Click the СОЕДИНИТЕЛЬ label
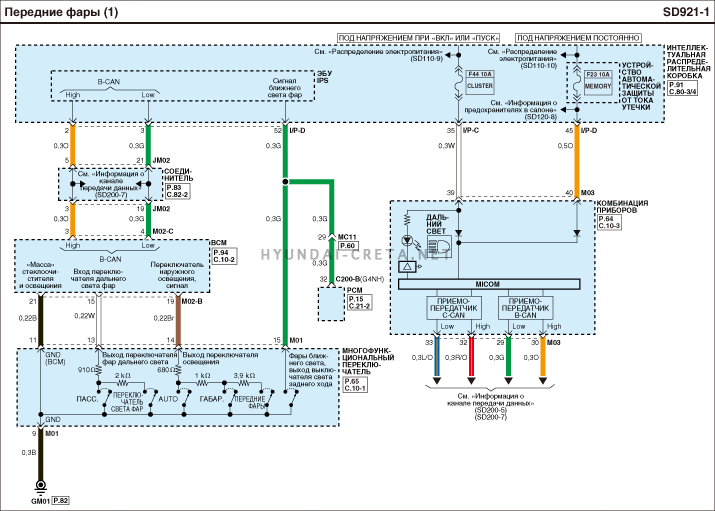 178,175
